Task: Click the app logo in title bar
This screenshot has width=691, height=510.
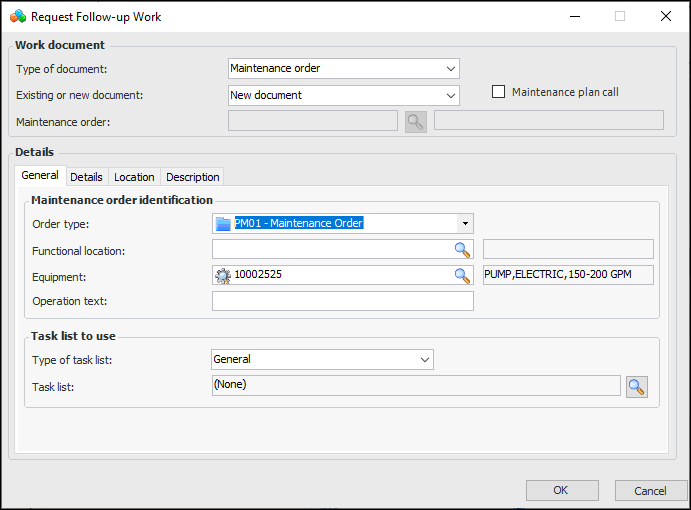Action: 17,16
